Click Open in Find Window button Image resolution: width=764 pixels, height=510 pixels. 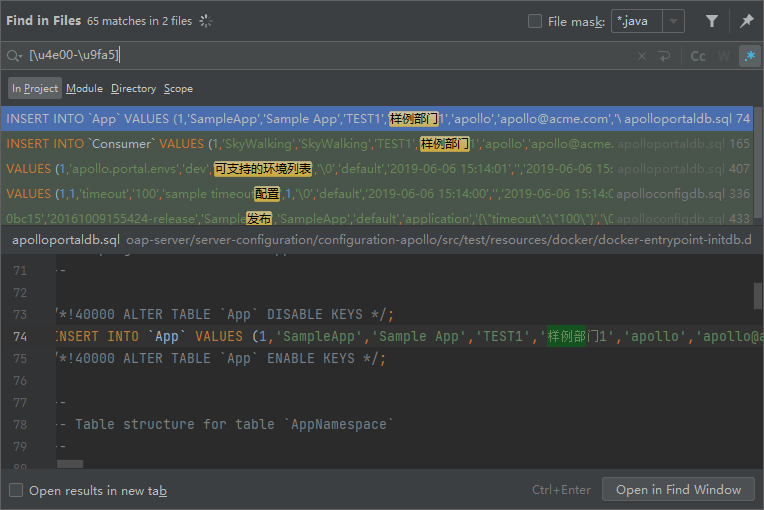[678, 490]
